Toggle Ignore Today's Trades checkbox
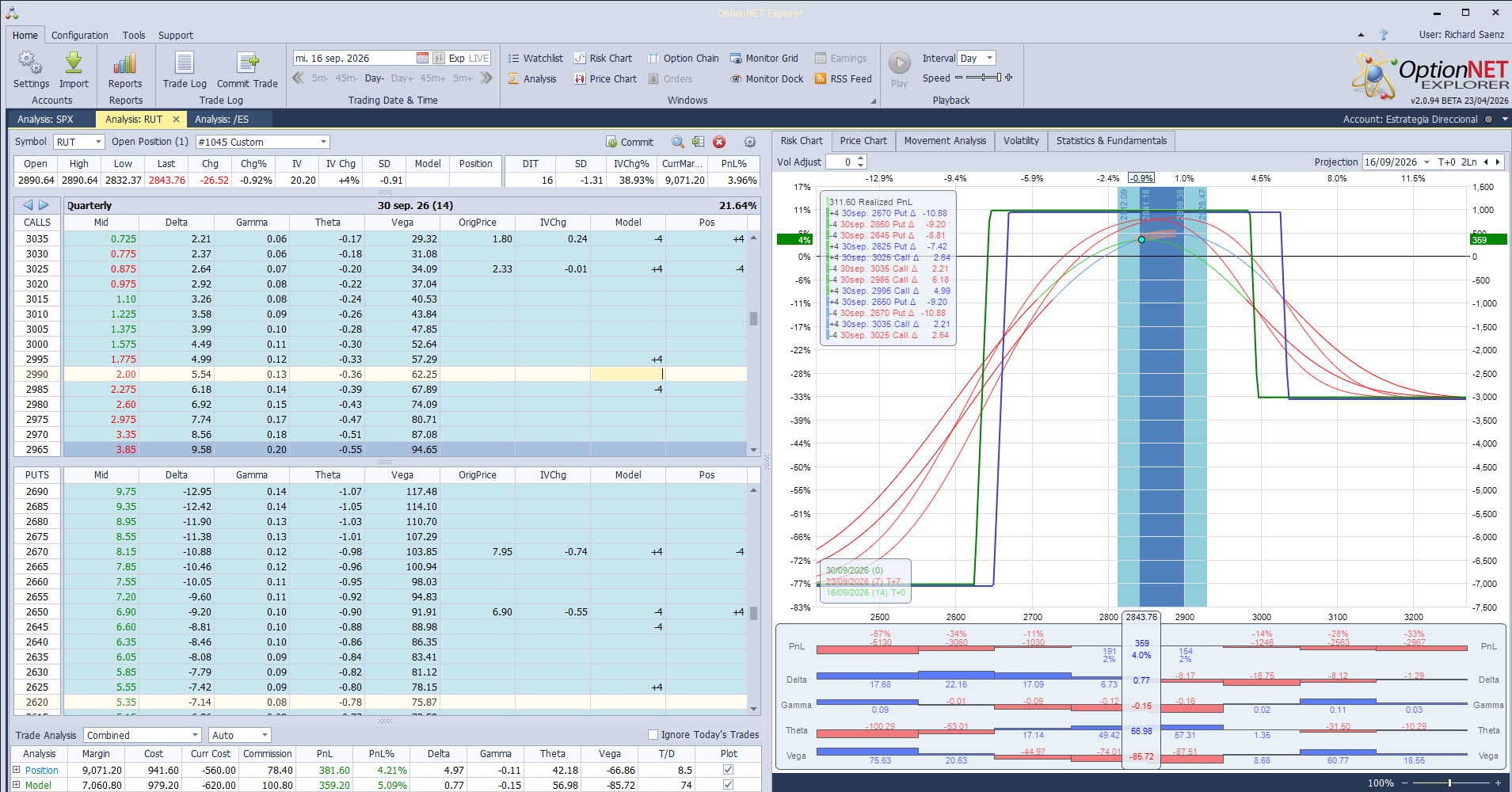 [x=653, y=735]
